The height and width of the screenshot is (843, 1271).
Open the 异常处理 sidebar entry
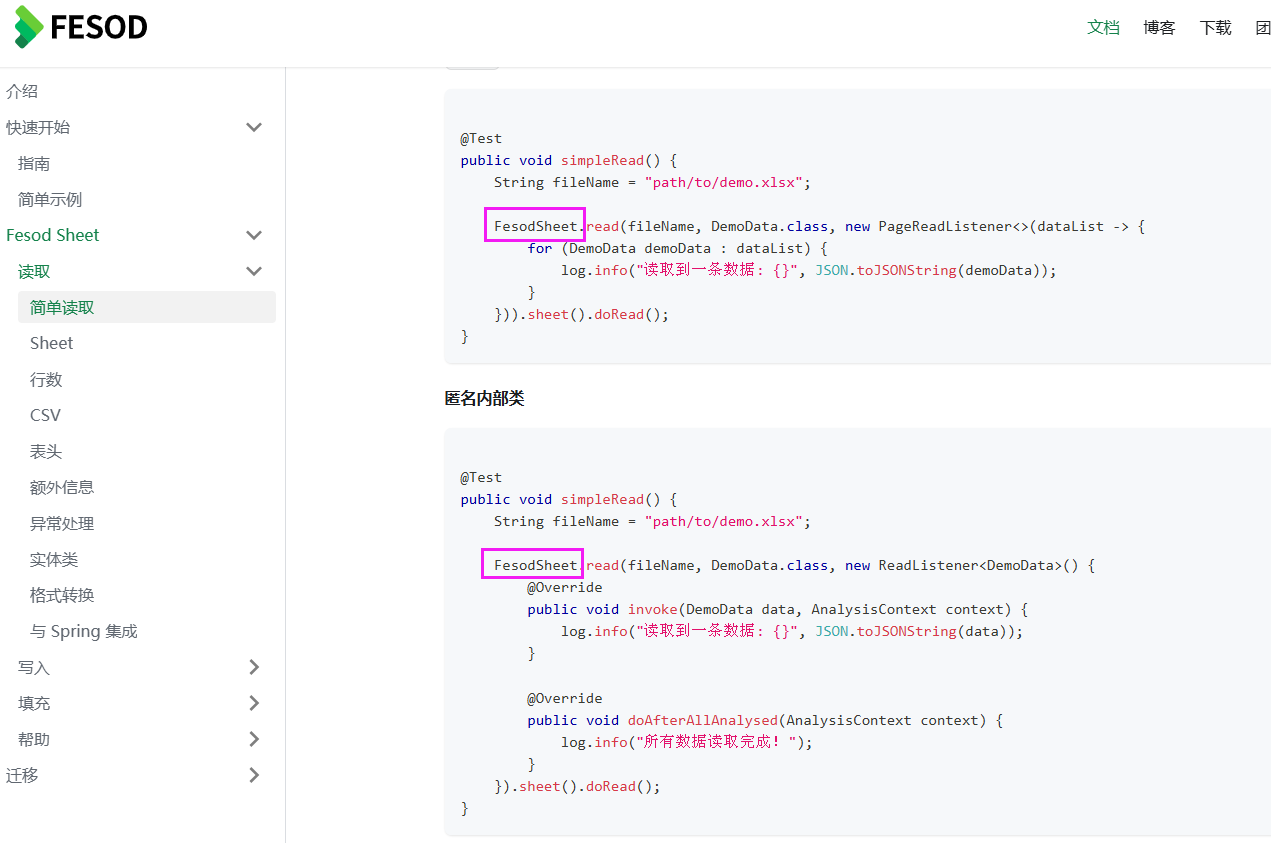click(x=62, y=523)
